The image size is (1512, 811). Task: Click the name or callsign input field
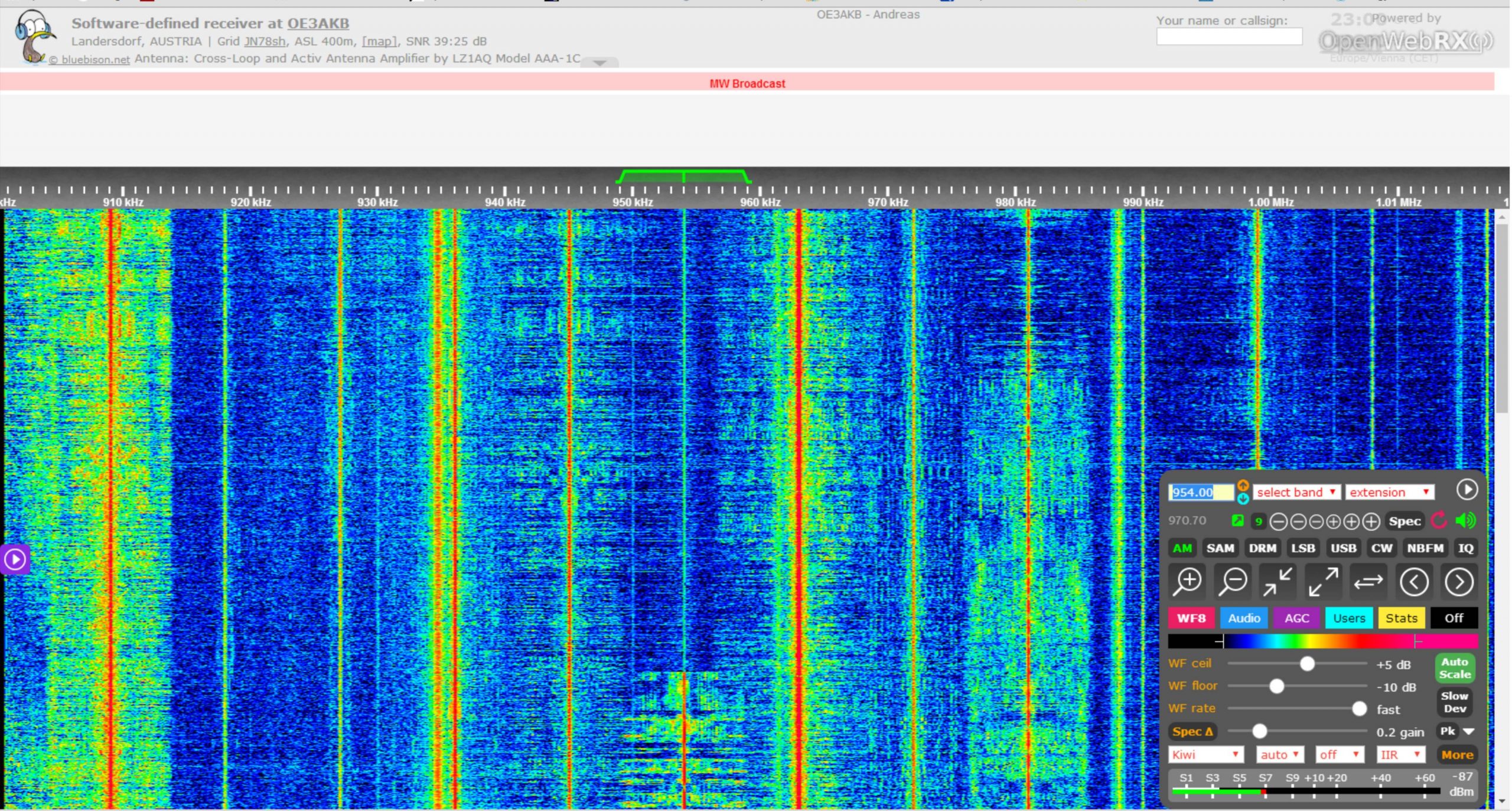1228,37
